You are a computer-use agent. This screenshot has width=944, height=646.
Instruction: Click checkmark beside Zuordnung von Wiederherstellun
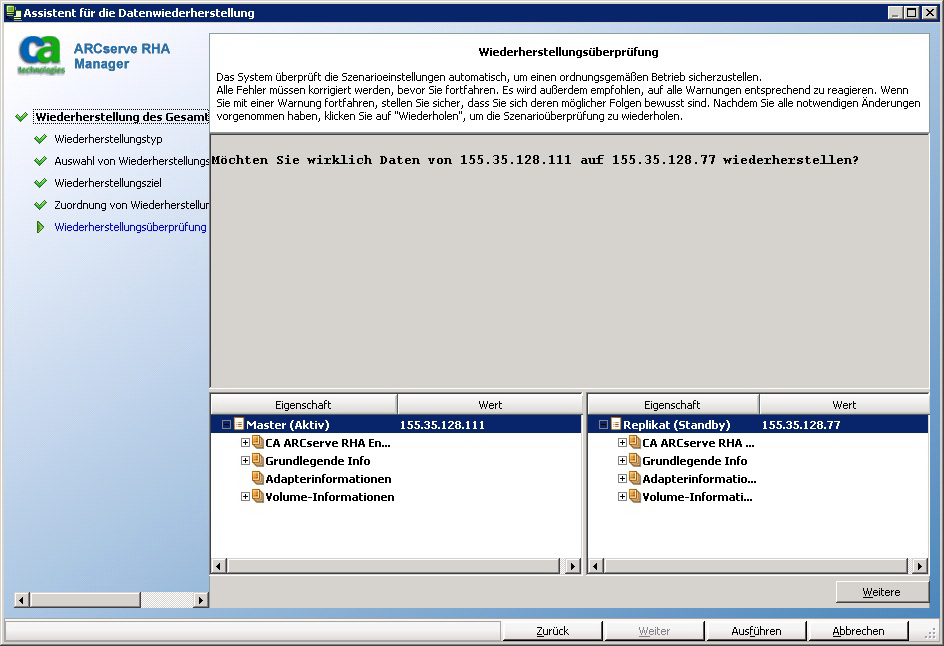[x=40, y=205]
